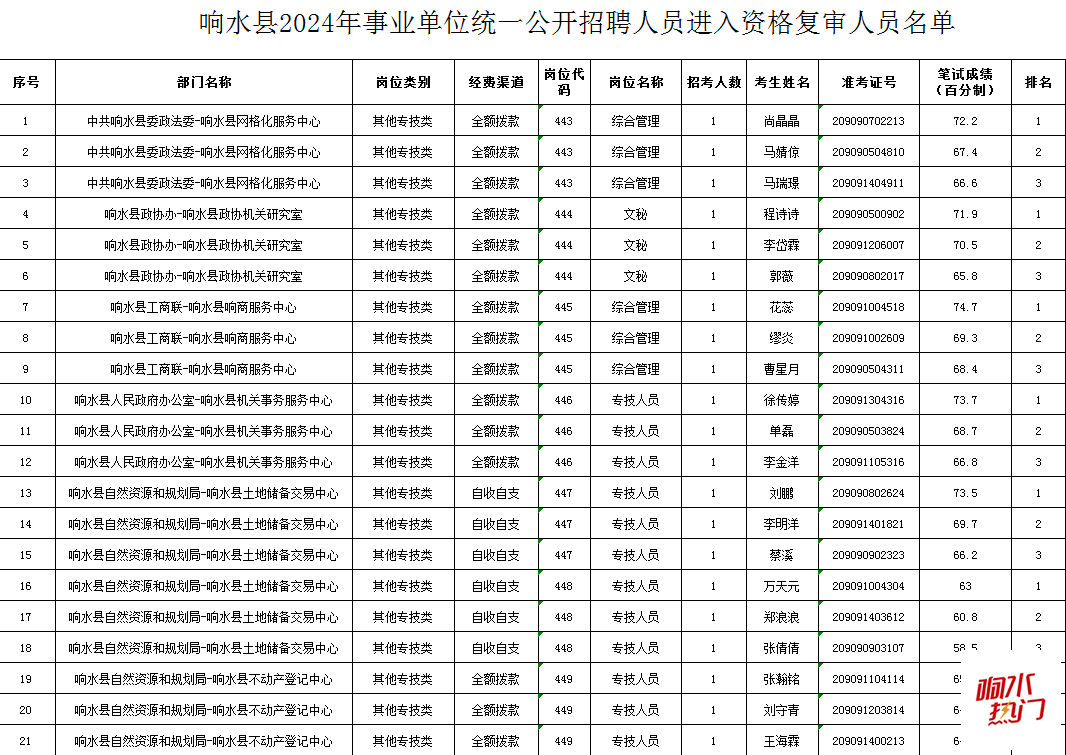Select score cell 66.6
The width and height of the screenshot is (1066, 755).
[x=965, y=183]
